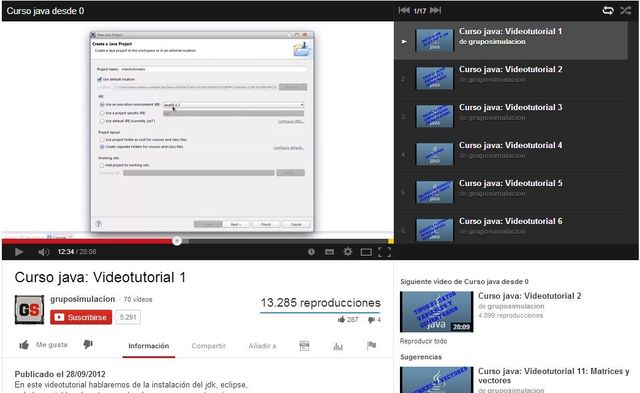The height and width of the screenshot is (393, 640).
Task: Select Curso java: Videotutorial 4 in playlist
Action: pyautogui.click(x=511, y=154)
